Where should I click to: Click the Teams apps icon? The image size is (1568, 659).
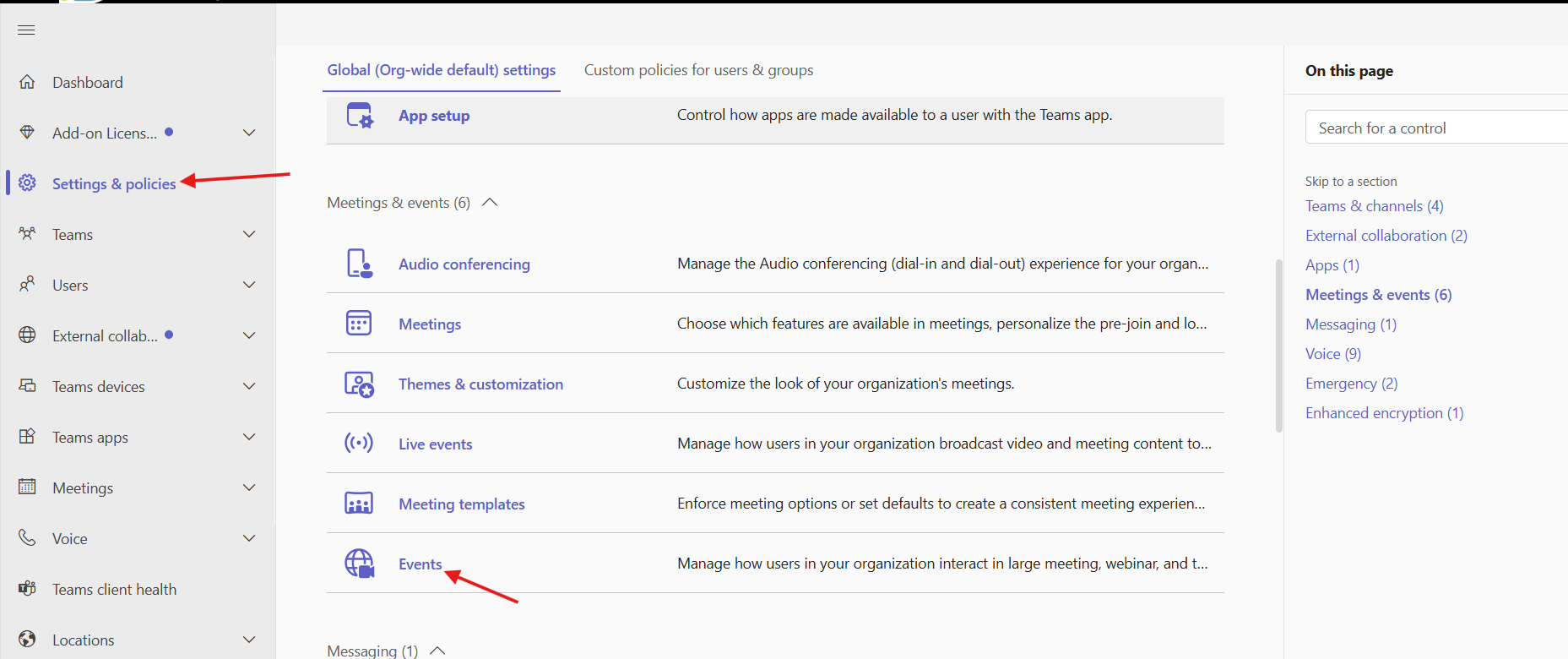27,437
